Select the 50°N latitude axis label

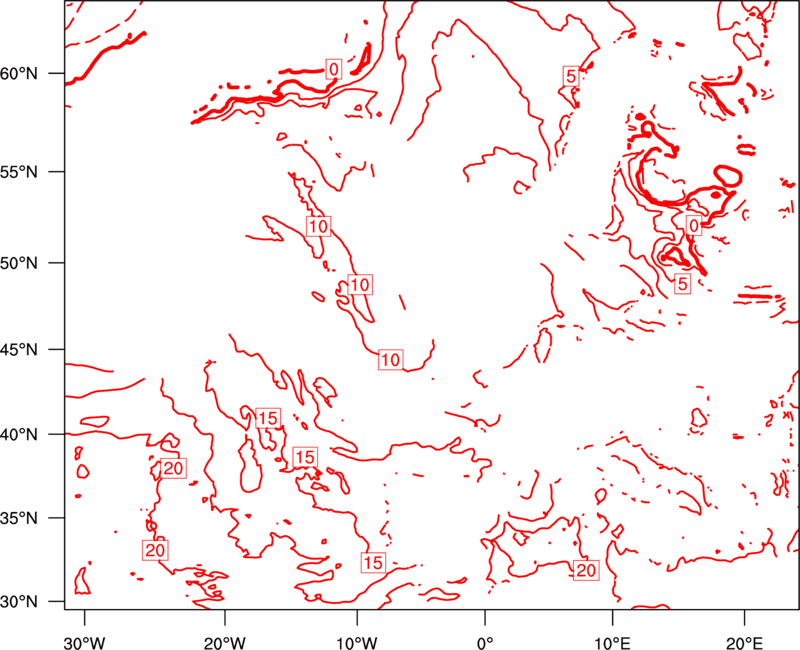(19, 264)
